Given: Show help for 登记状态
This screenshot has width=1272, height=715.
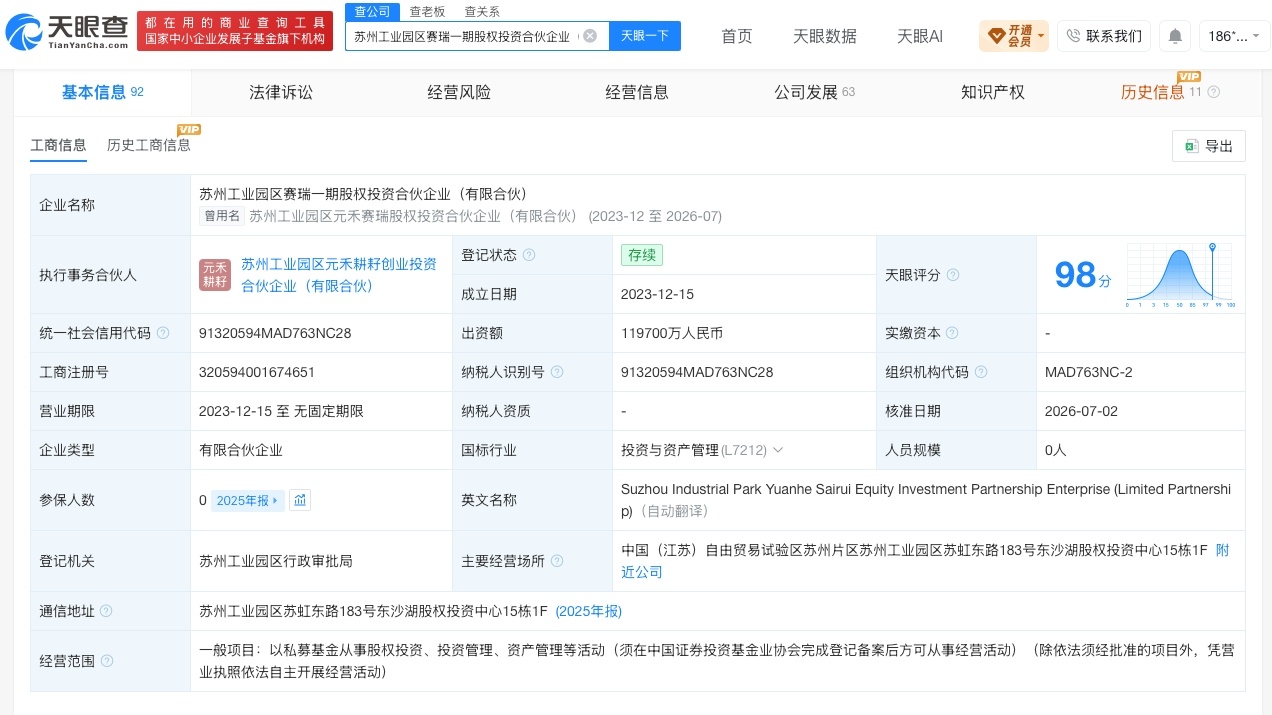Looking at the screenshot, I should coord(529,255).
